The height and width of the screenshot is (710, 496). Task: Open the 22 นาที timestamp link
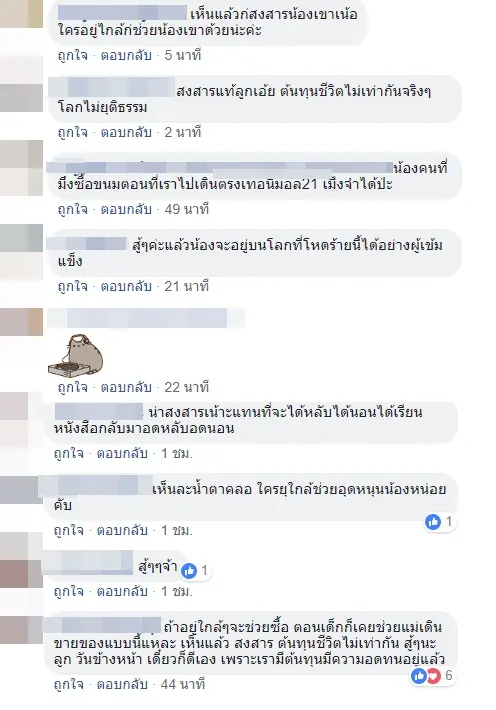tap(186, 387)
